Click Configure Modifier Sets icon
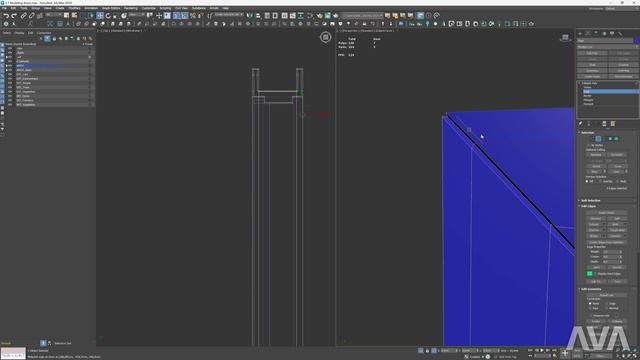640x360 pixels. [x=613, y=124]
